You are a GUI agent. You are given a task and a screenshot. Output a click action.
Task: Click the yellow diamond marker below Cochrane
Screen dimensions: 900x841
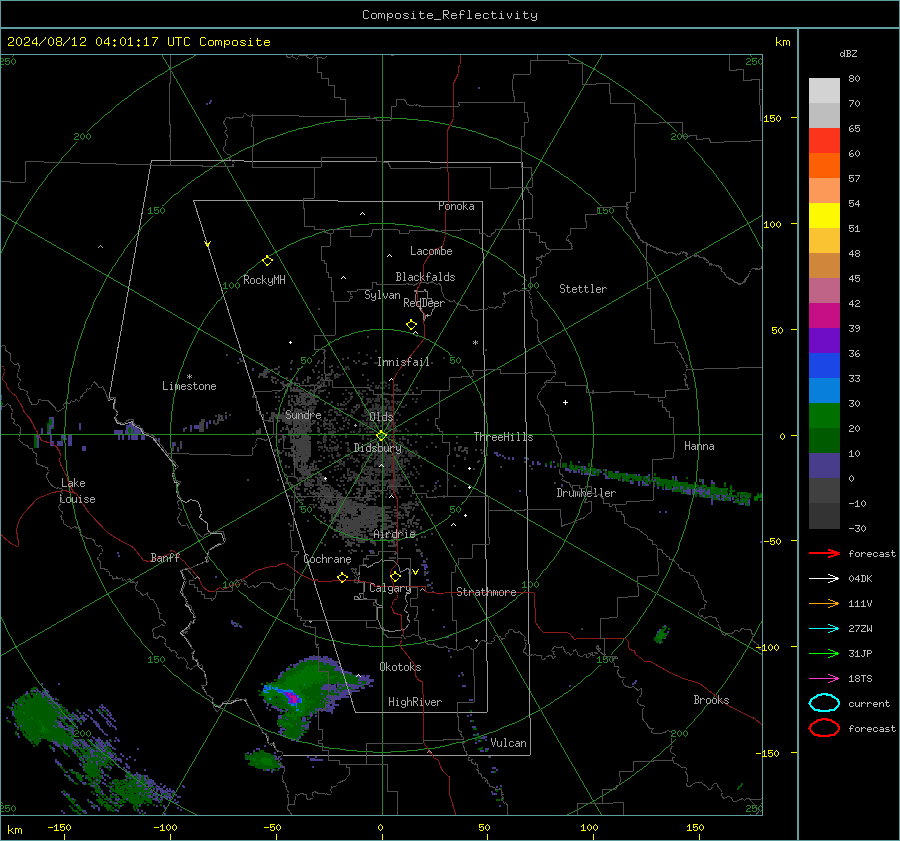tap(342, 577)
